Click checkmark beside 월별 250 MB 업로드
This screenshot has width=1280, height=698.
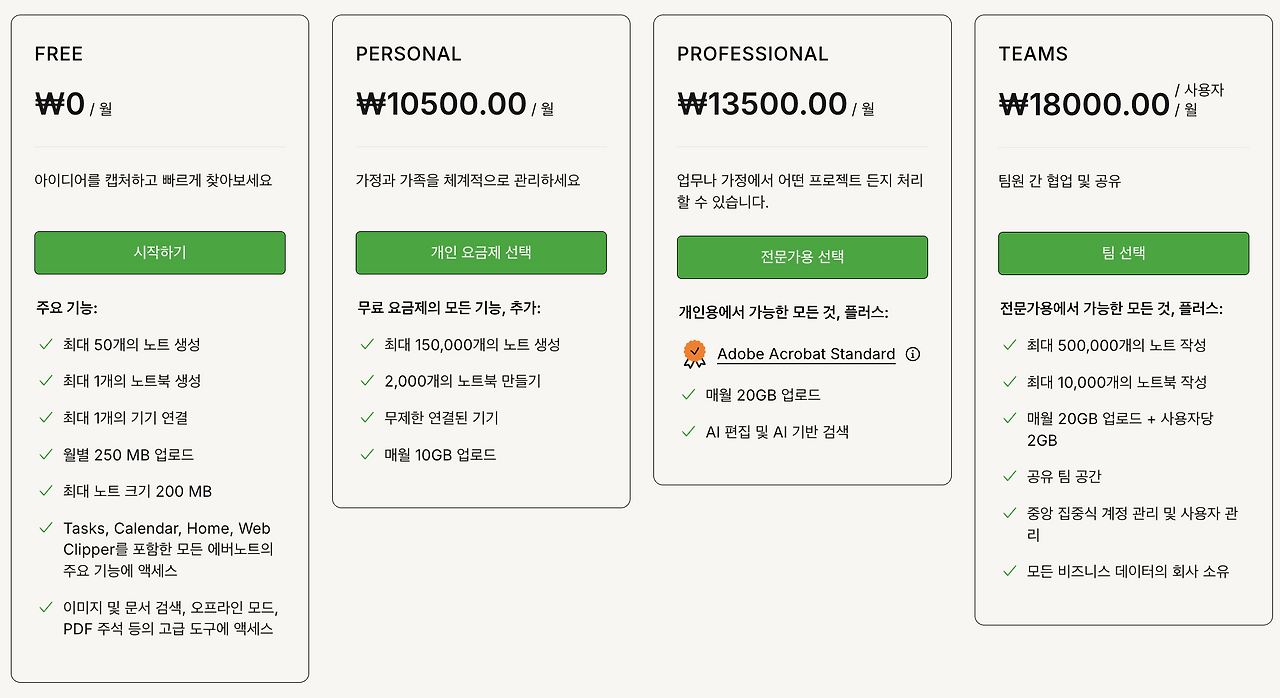[x=45, y=455]
